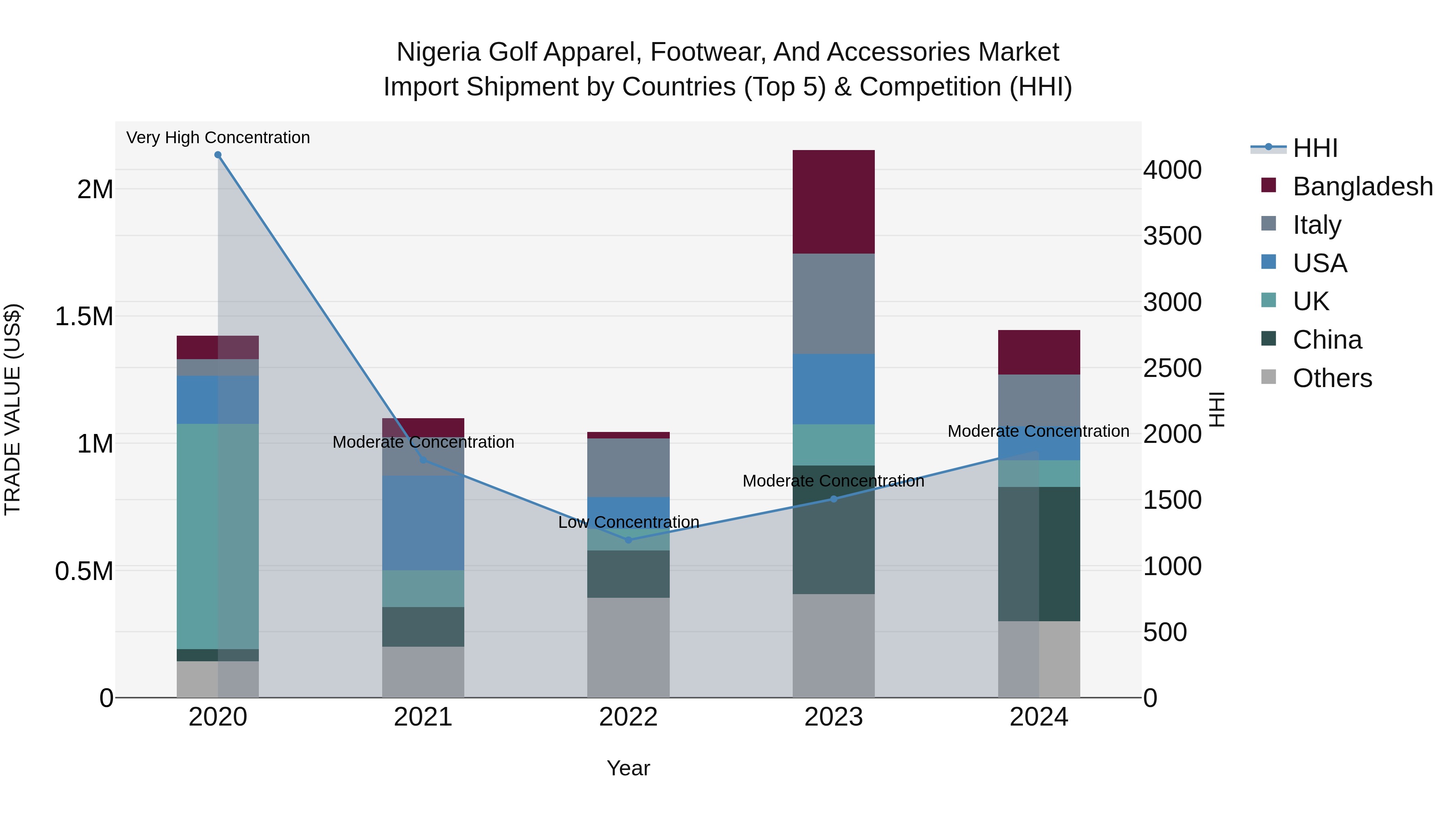Screen dimensions: 1456x819
Task: Click the UK teal legend swatch
Action: [1268, 300]
